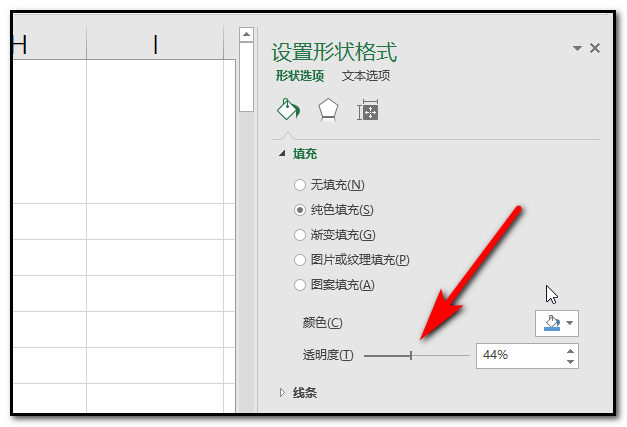
Task: Click the 44% transparency input field
Action: (x=520, y=355)
